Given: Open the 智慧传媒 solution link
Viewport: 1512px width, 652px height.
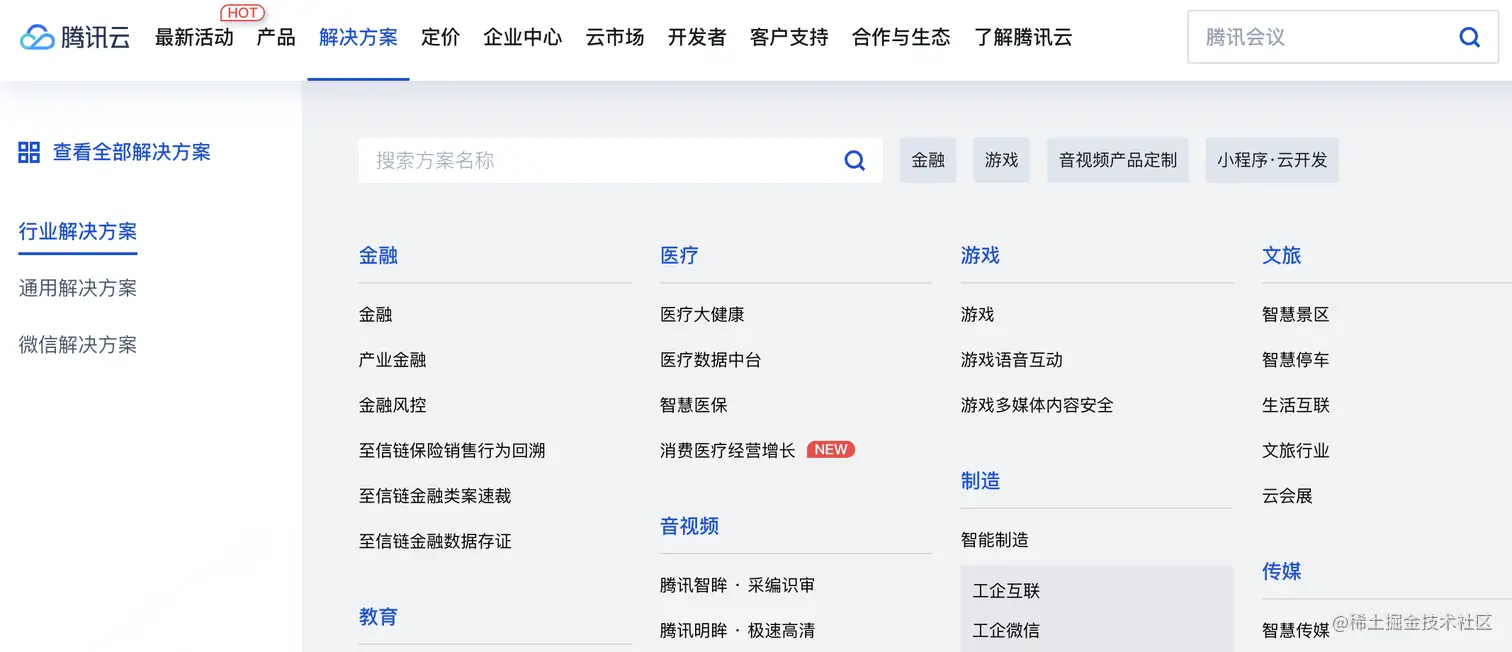Looking at the screenshot, I should click(1295, 631).
